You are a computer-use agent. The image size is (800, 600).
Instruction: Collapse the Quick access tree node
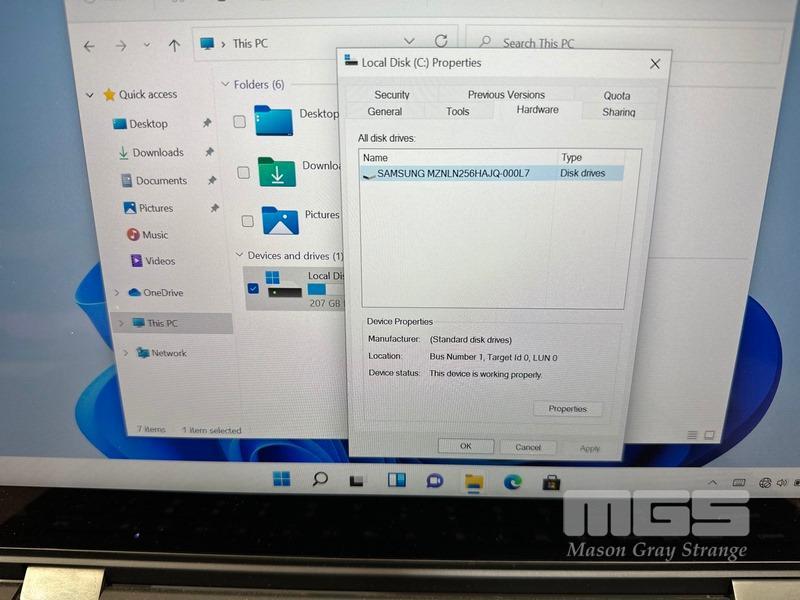coord(90,95)
